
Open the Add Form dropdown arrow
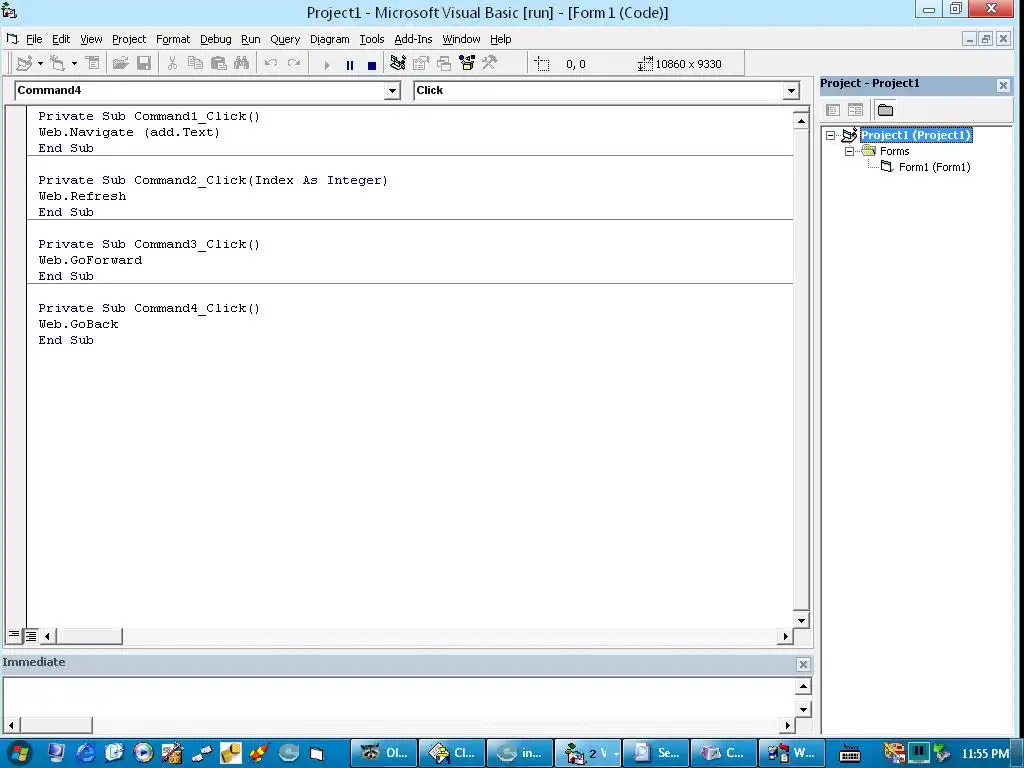pyautogui.click(x=74, y=63)
